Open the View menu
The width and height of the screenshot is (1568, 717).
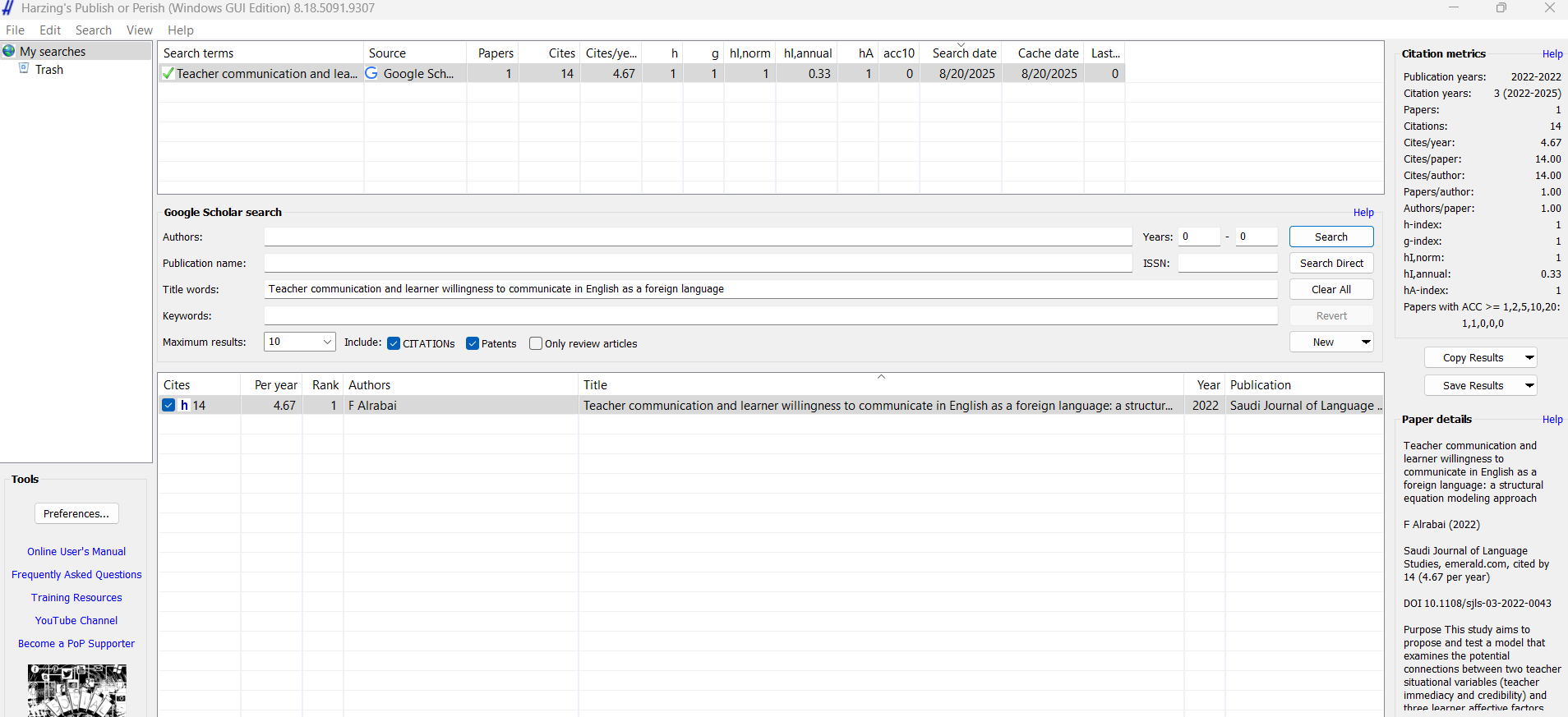pos(140,30)
